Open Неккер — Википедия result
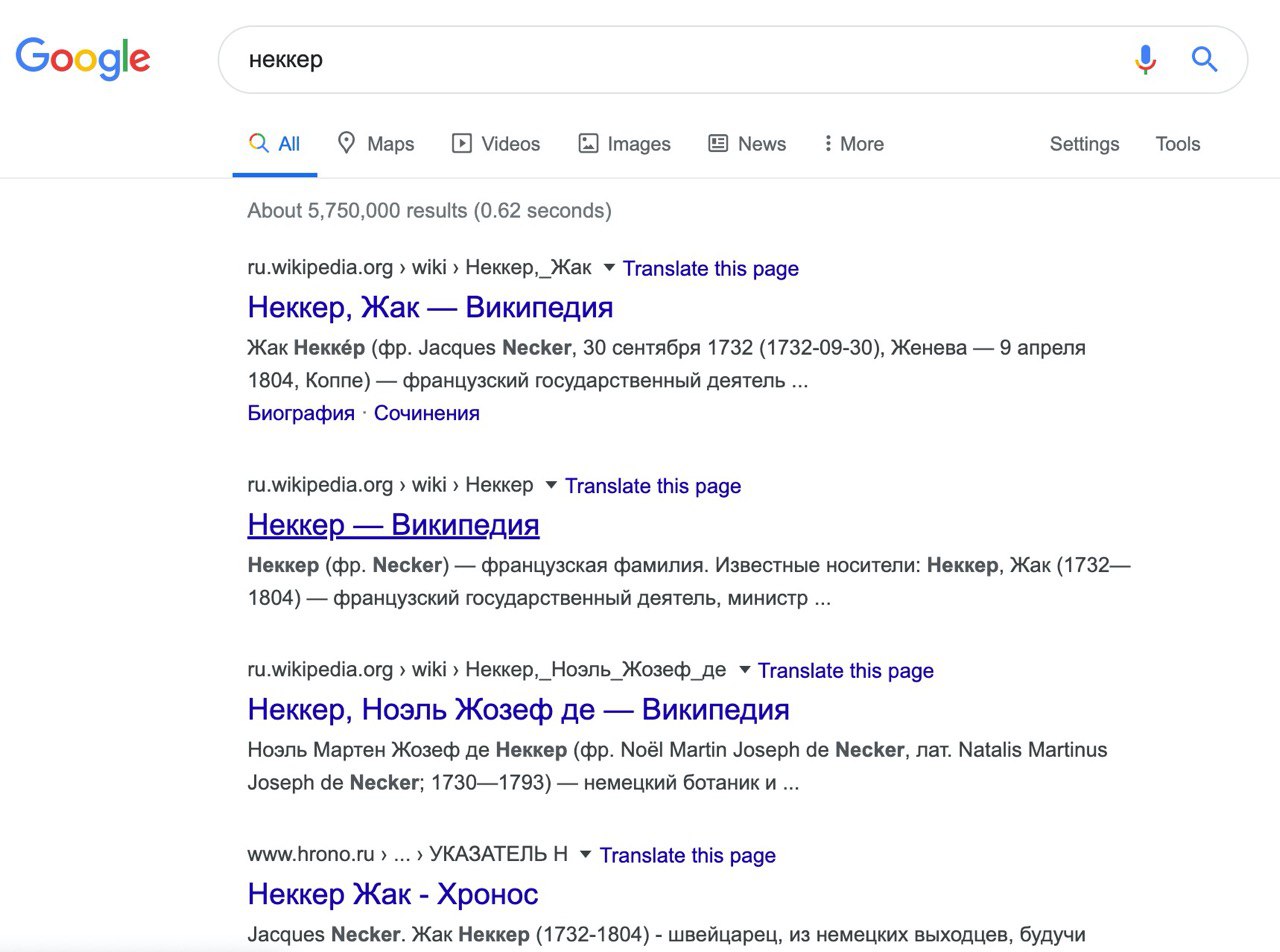Screen dimensions: 1280x952 coord(393,524)
